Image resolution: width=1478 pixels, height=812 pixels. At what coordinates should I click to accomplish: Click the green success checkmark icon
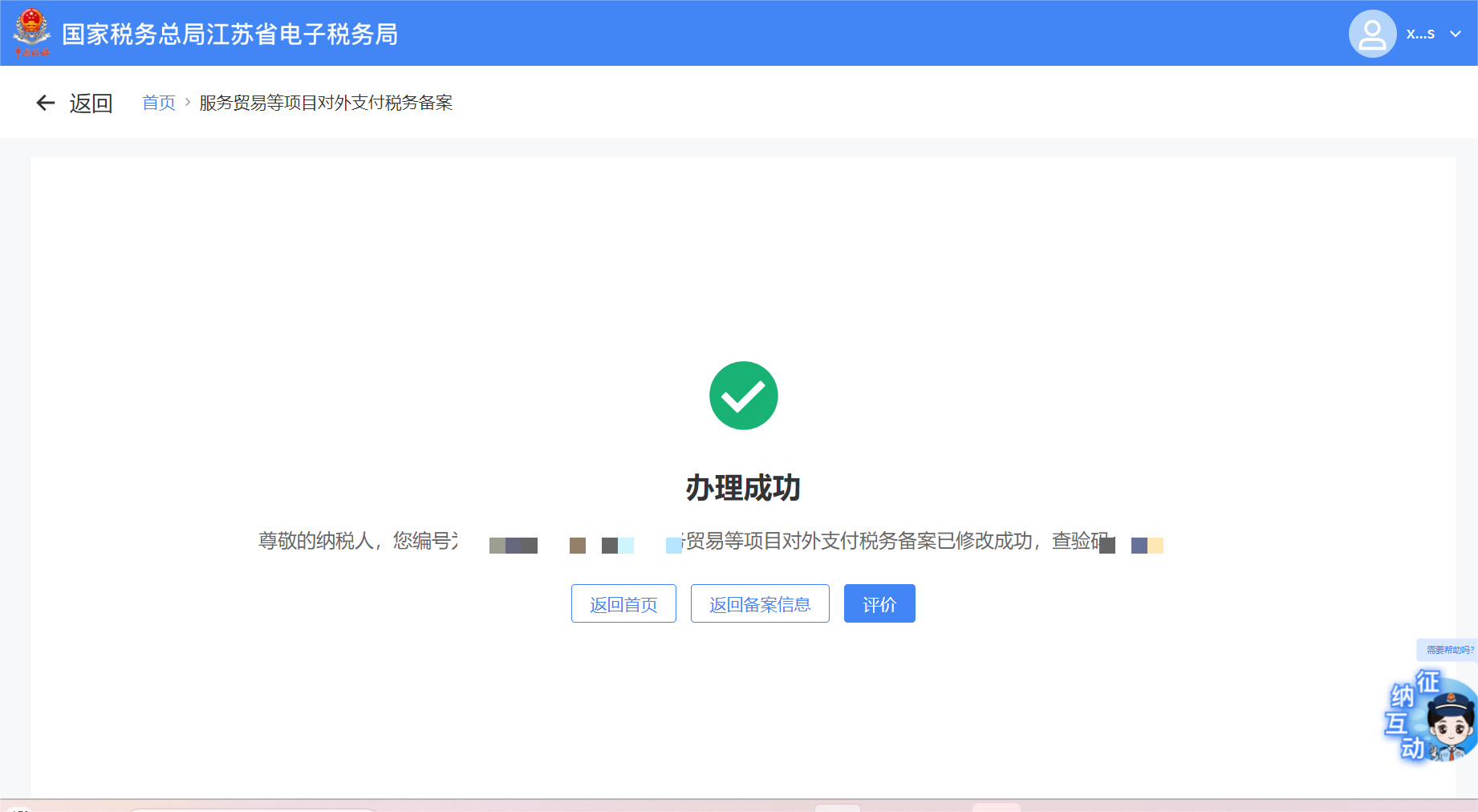pyautogui.click(x=743, y=396)
